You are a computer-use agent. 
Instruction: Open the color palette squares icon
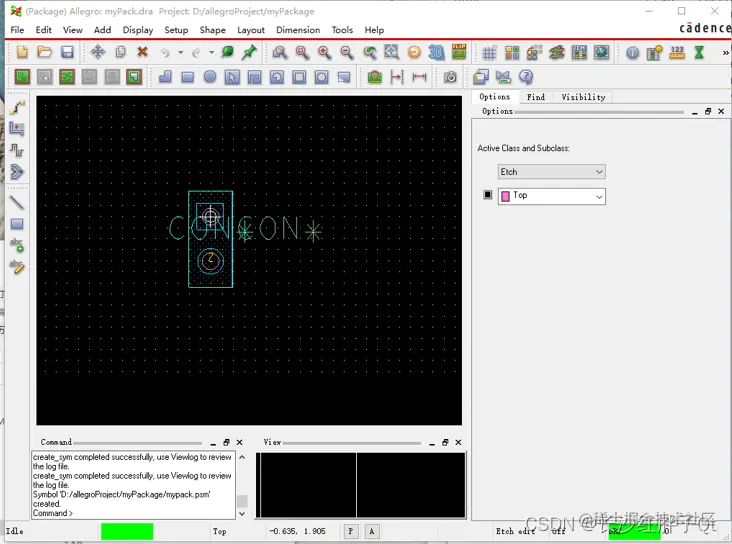pos(512,52)
